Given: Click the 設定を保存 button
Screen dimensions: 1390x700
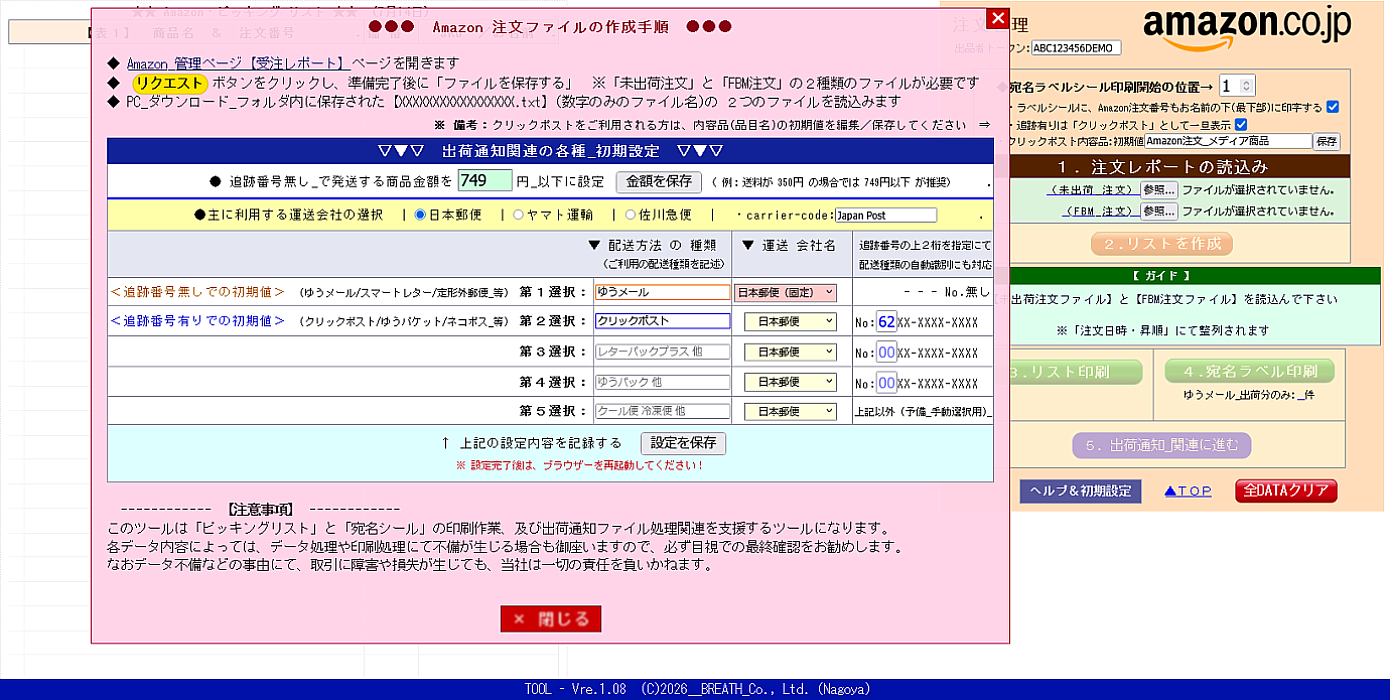Looking at the screenshot, I should pyautogui.click(x=683, y=443).
